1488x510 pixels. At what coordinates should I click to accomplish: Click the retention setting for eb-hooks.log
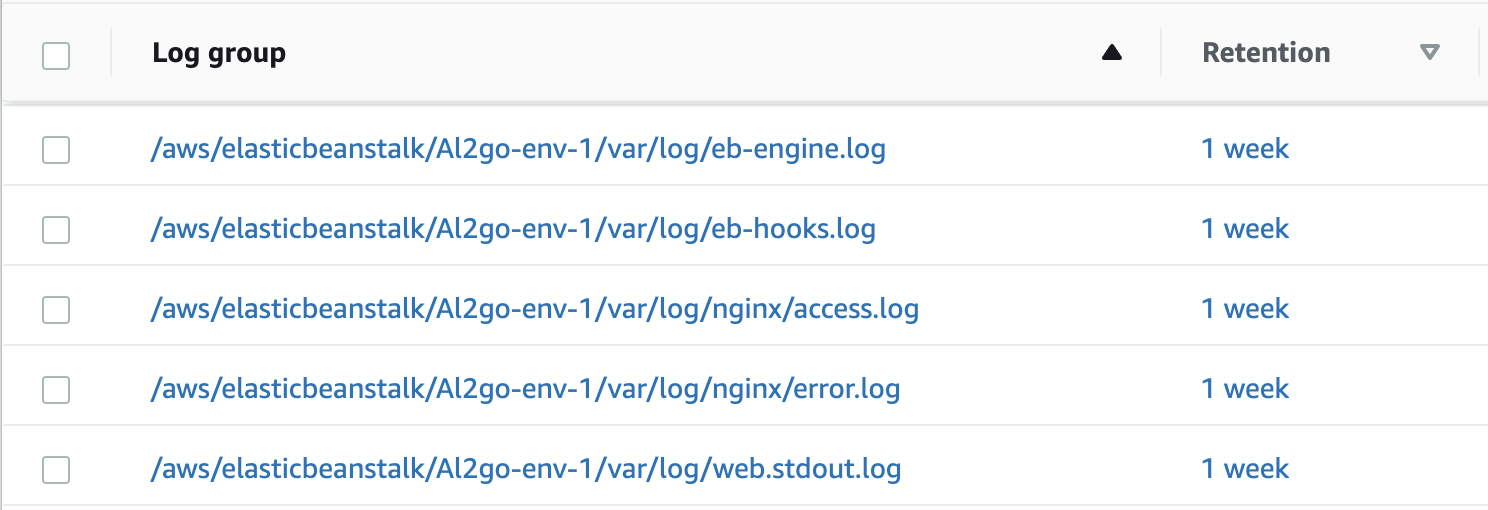pyautogui.click(x=1245, y=229)
